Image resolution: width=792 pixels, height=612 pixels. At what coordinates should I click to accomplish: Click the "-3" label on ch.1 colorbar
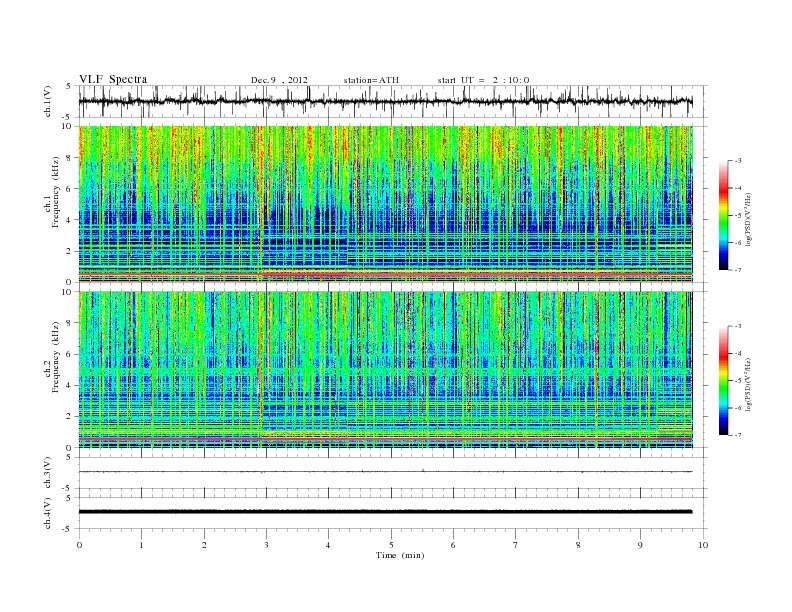pyautogui.click(x=737, y=161)
